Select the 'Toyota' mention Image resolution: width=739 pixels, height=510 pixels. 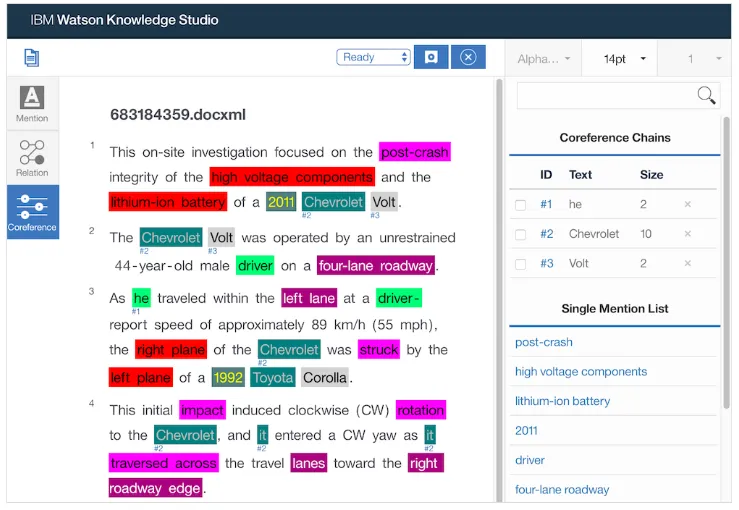click(273, 378)
